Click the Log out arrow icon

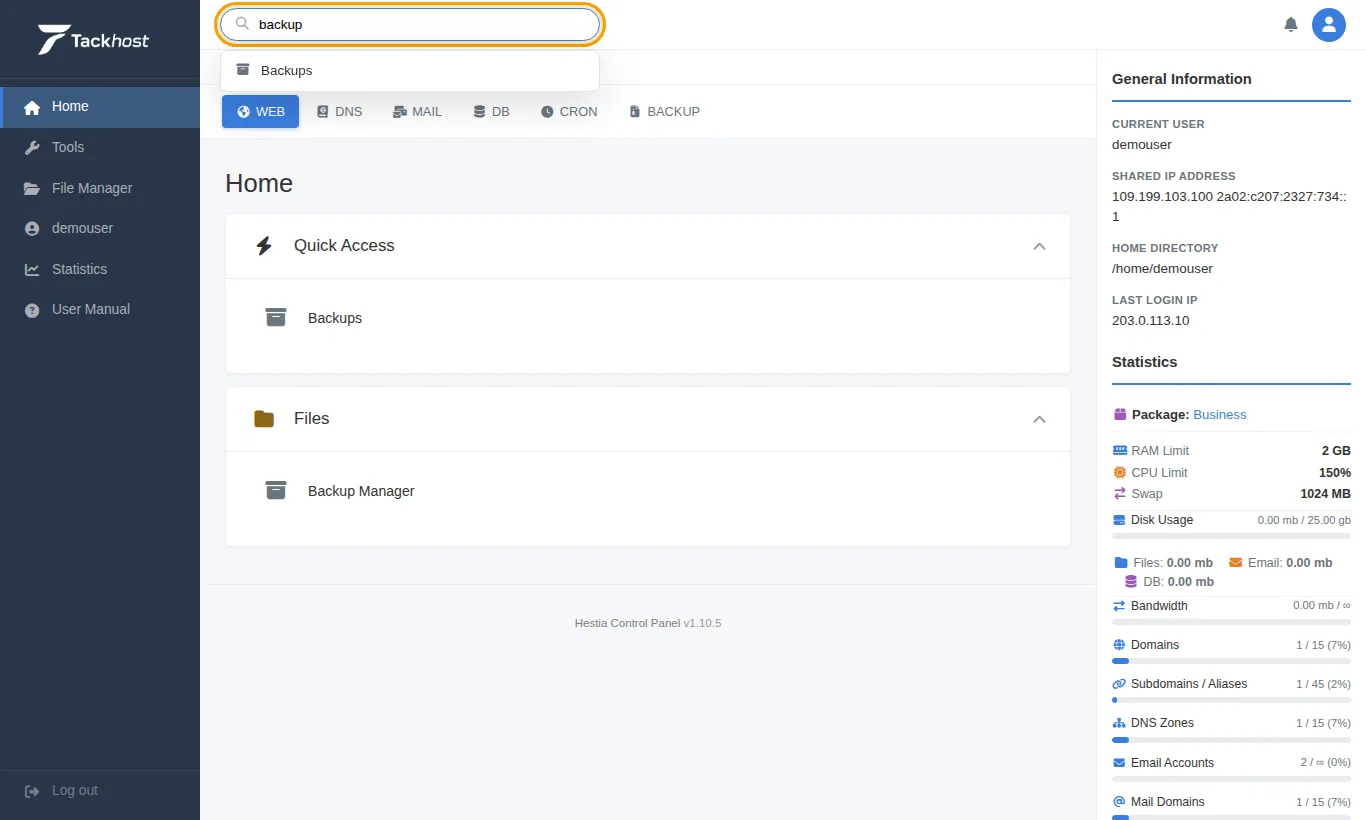pyautogui.click(x=33, y=791)
